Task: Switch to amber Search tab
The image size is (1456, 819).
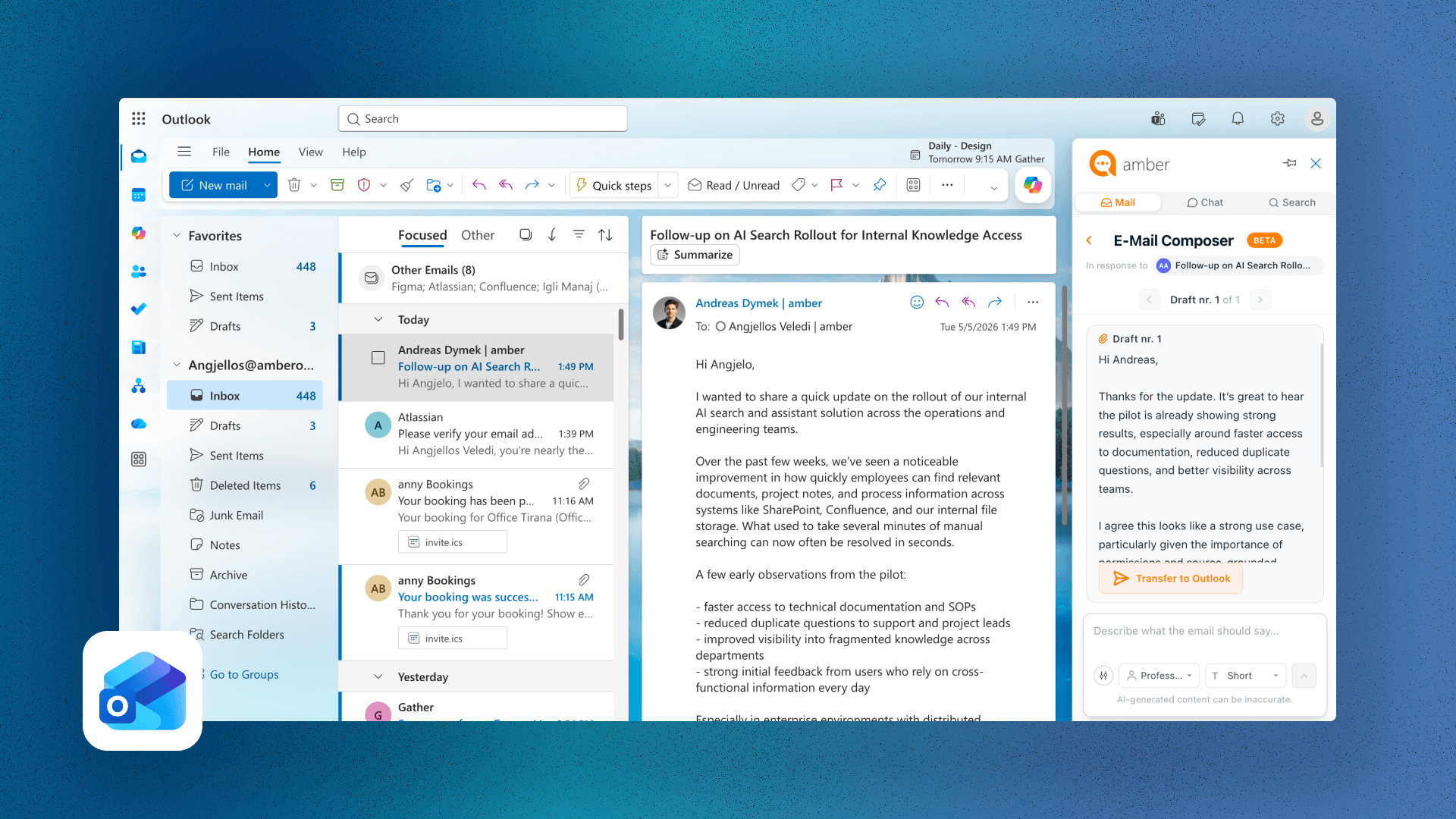Action: (1291, 202)
